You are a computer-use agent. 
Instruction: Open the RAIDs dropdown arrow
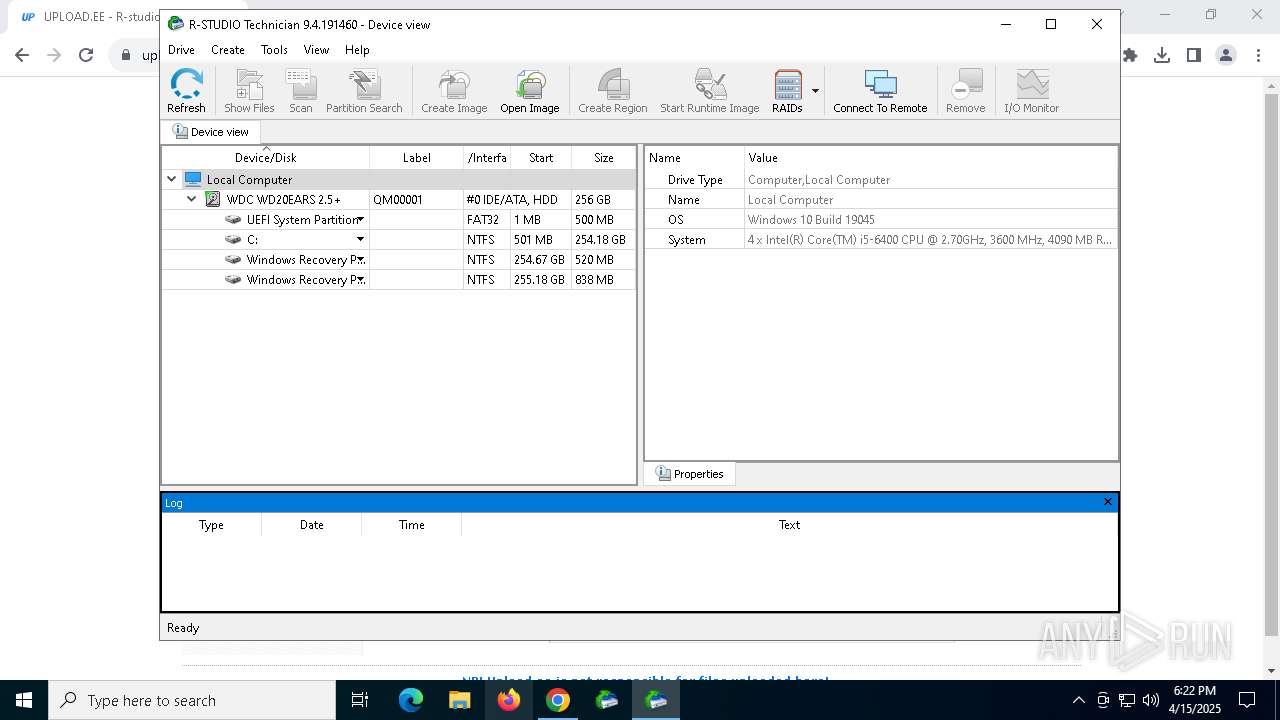pos(815,91)
